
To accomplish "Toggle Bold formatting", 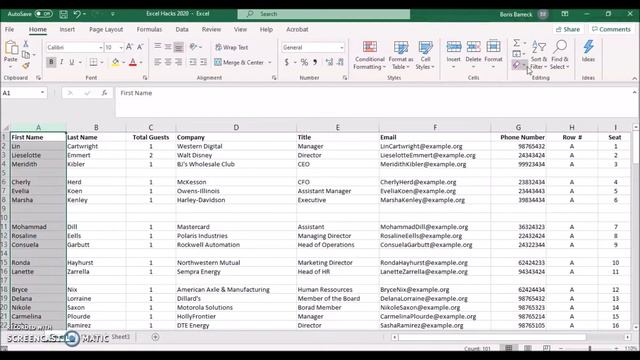I will 51,62.
